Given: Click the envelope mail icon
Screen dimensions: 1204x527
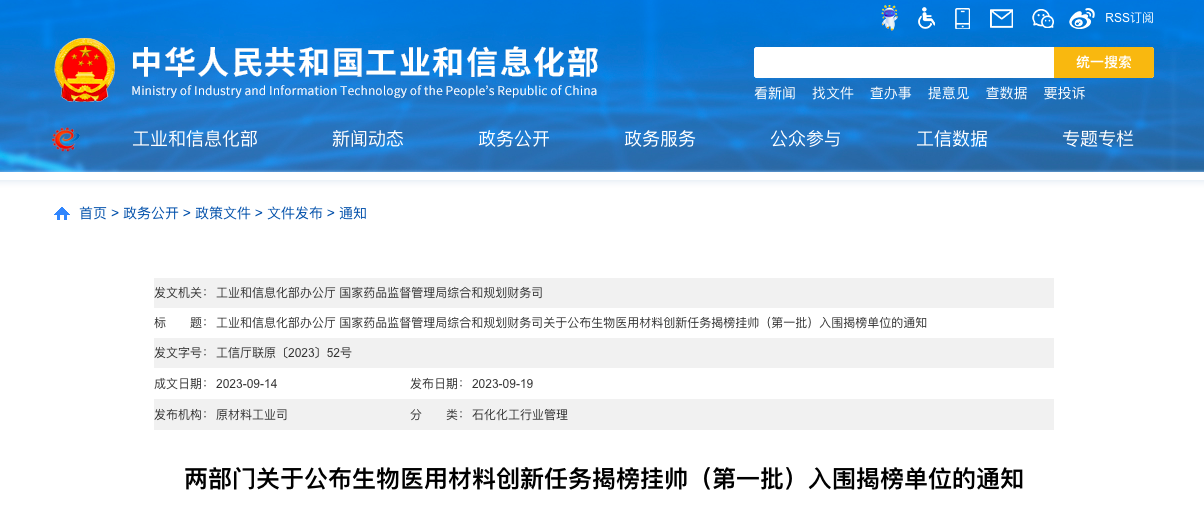Looking at the screenshot, I should (x=1001, y=18).
